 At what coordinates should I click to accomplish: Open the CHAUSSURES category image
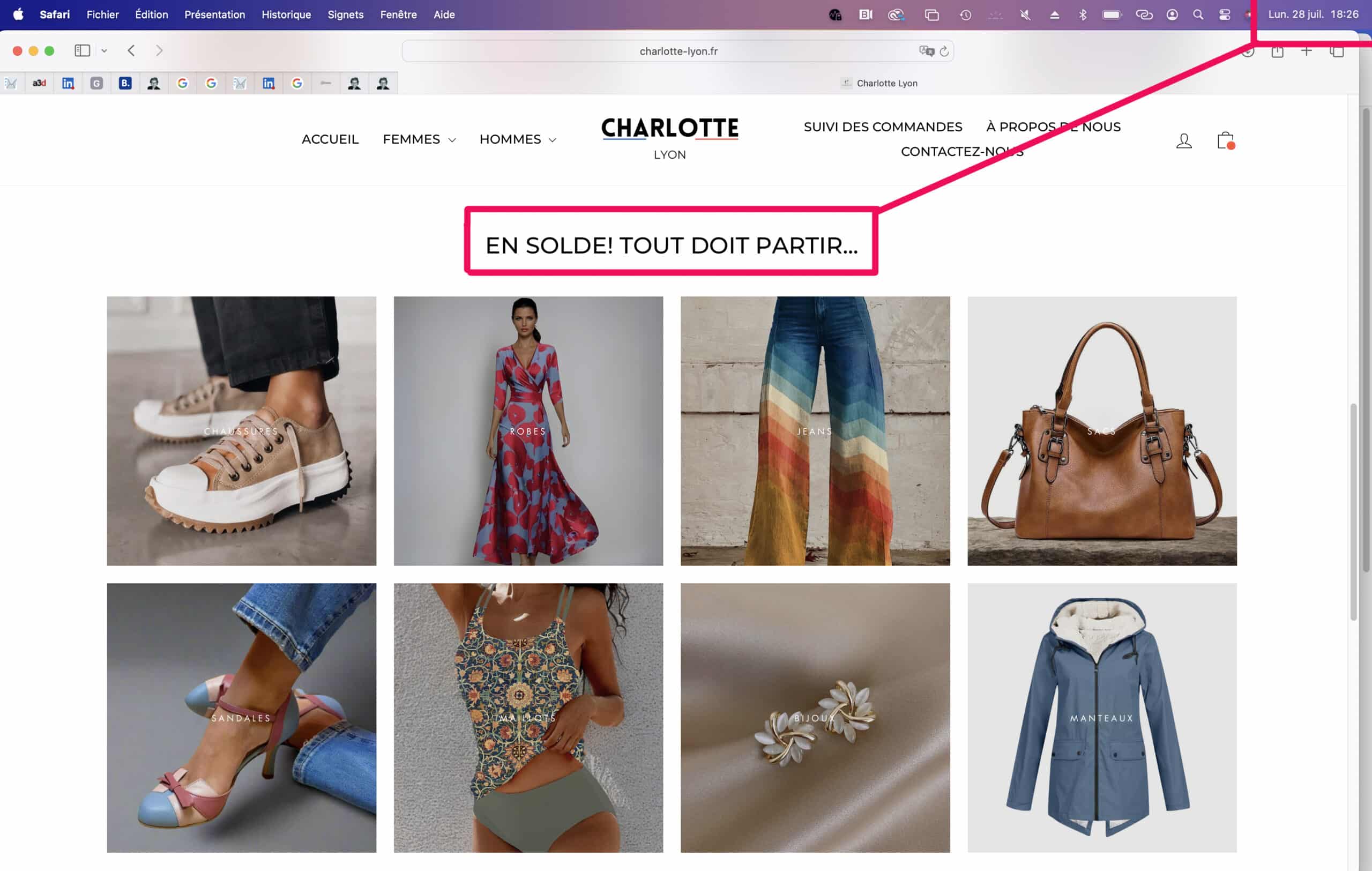point(242,430)
